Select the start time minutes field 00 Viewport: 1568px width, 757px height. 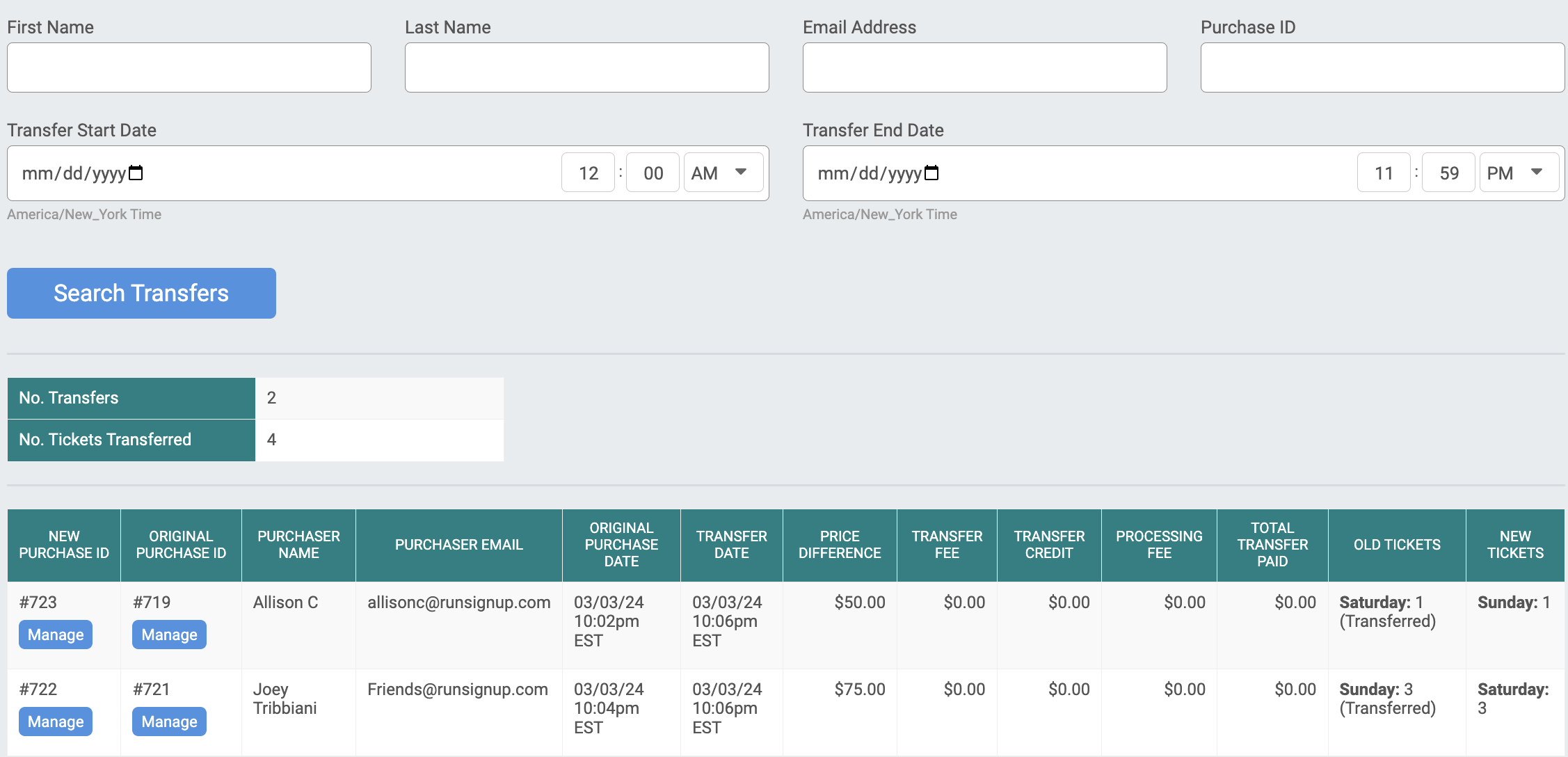click(x=653, y=173)
